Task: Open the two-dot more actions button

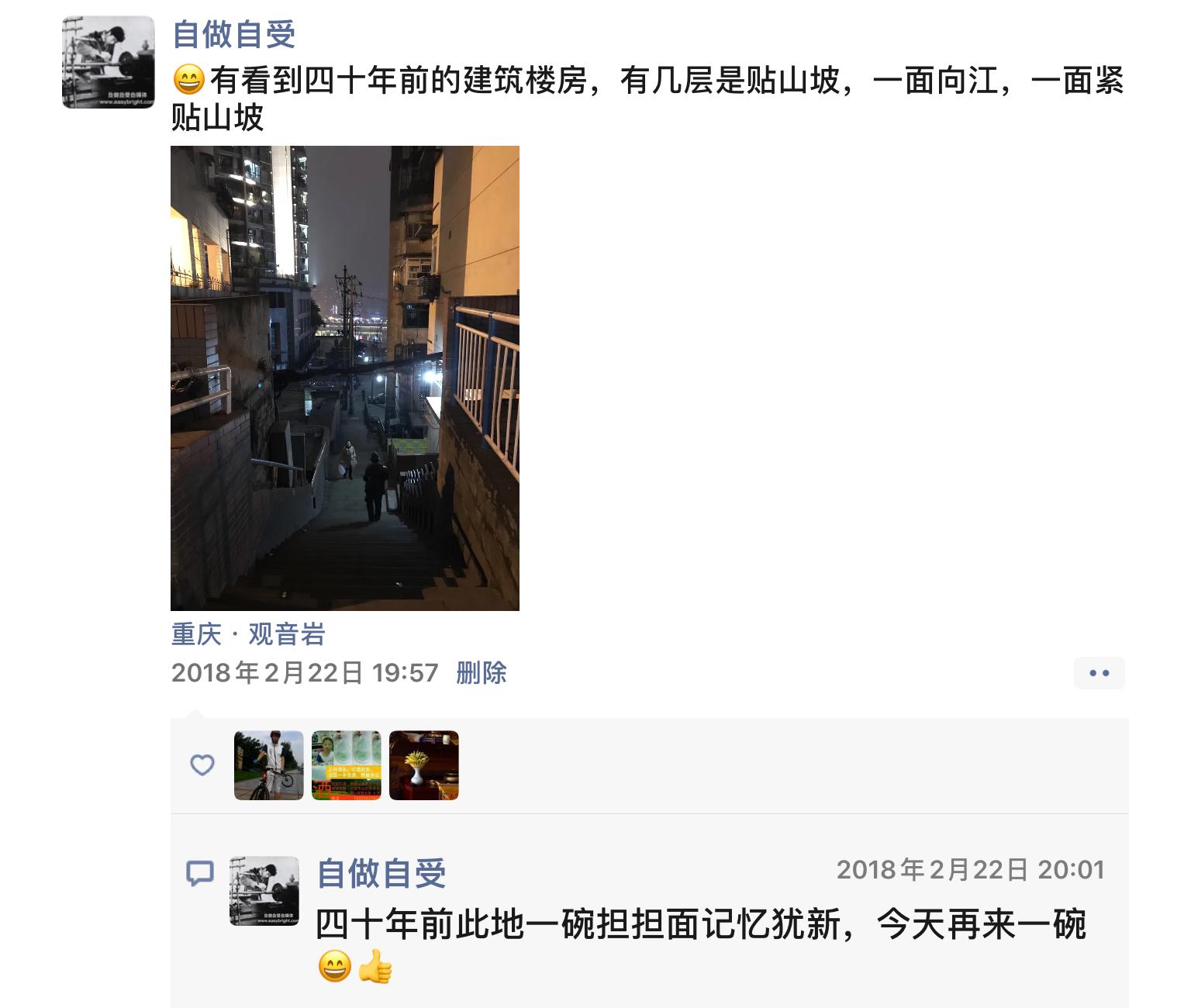Action: [x=1099, y=673]
